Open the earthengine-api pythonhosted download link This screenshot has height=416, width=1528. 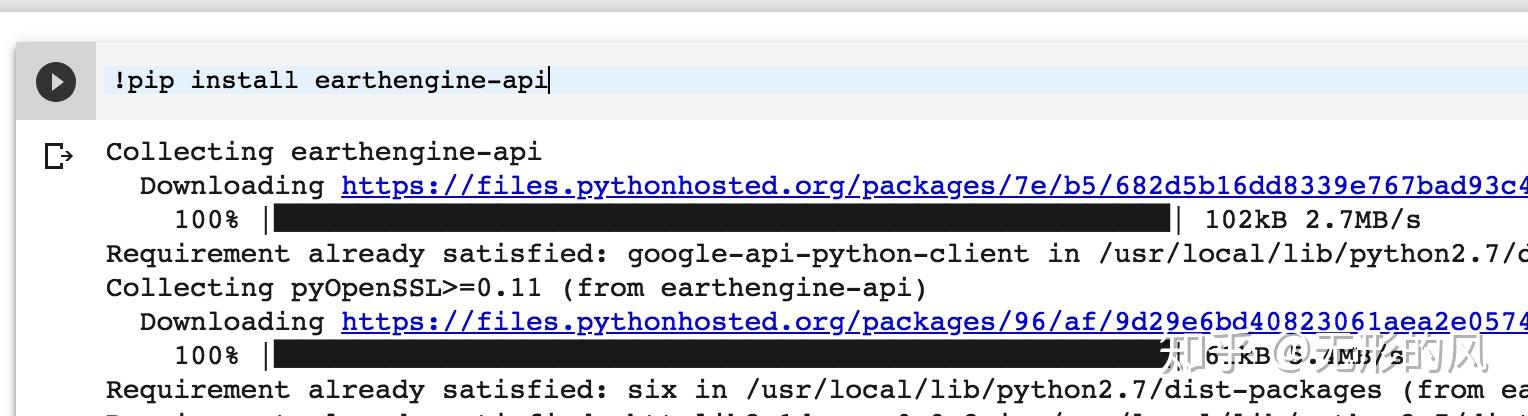point(934,186)
